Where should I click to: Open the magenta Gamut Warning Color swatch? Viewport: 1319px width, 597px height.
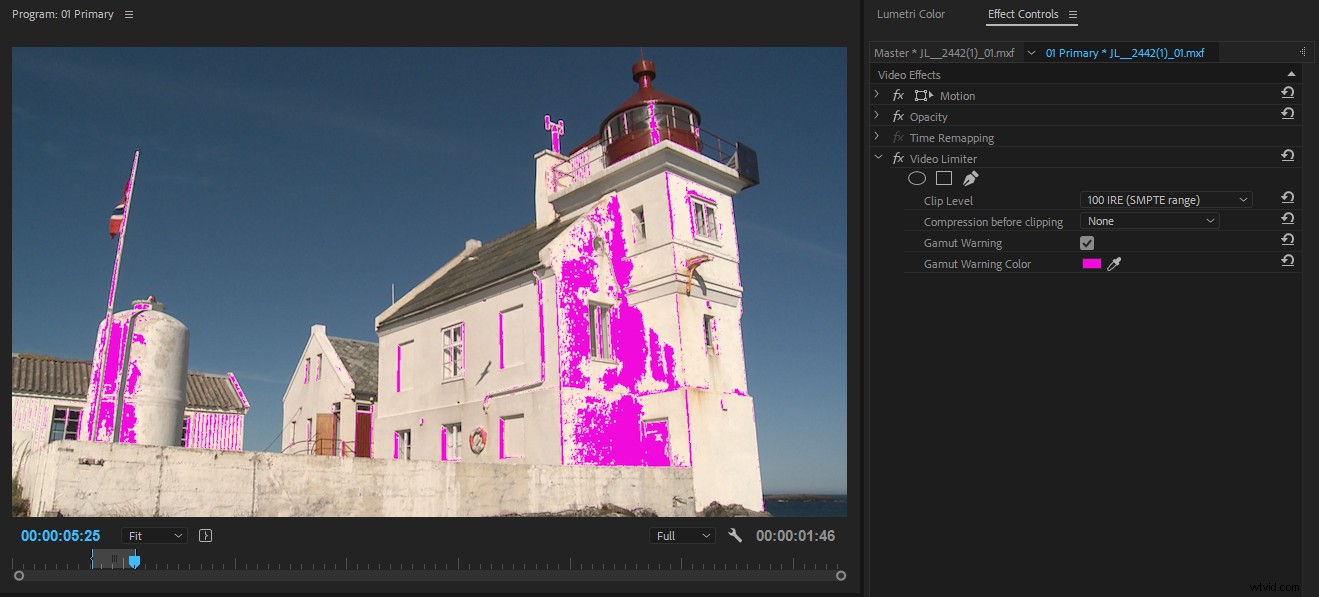(x=1091, y=263)
